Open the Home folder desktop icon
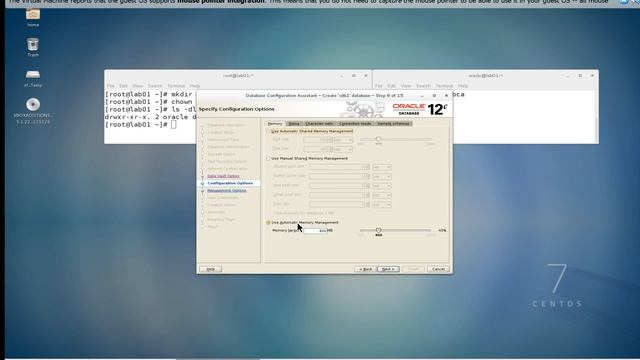Image resolution: width=640 pixels, height=360 pixels. coord(33,16)
